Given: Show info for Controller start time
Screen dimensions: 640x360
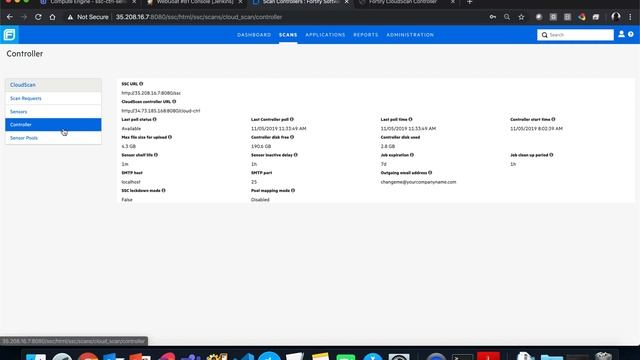Looking at the screenshot, I should [x=553, y=119].
